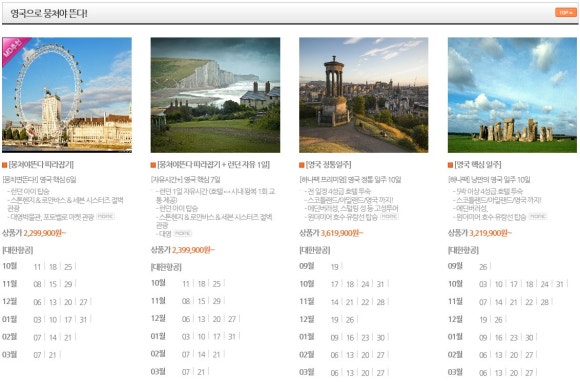Select 02월 20 in 낭만의 영국 일주
580x382 pixels.
click(514, 355)
